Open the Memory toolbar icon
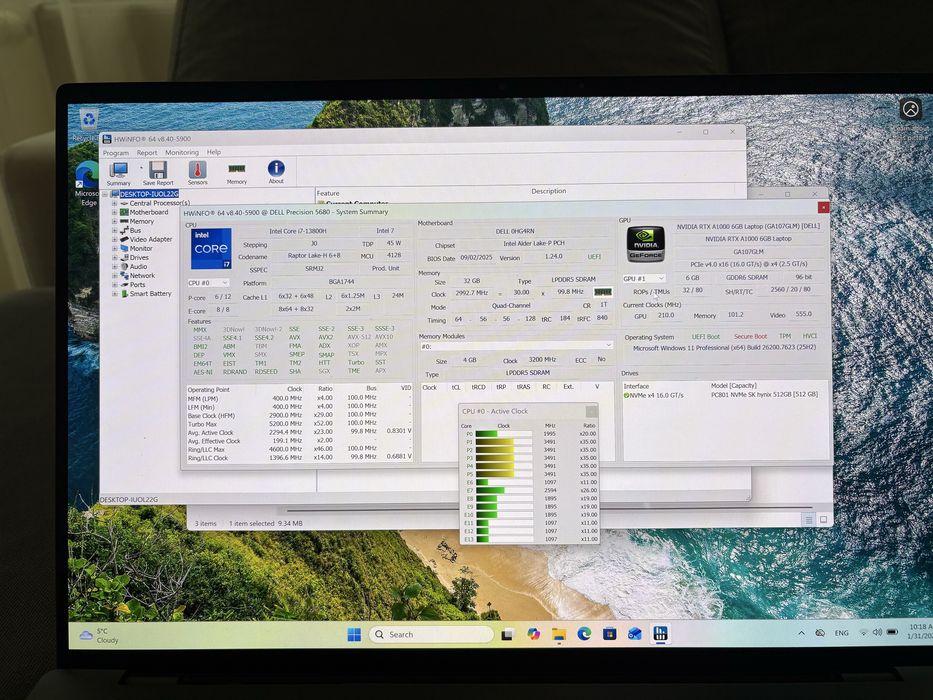This screenshot has height=700, width=933. 237,173
